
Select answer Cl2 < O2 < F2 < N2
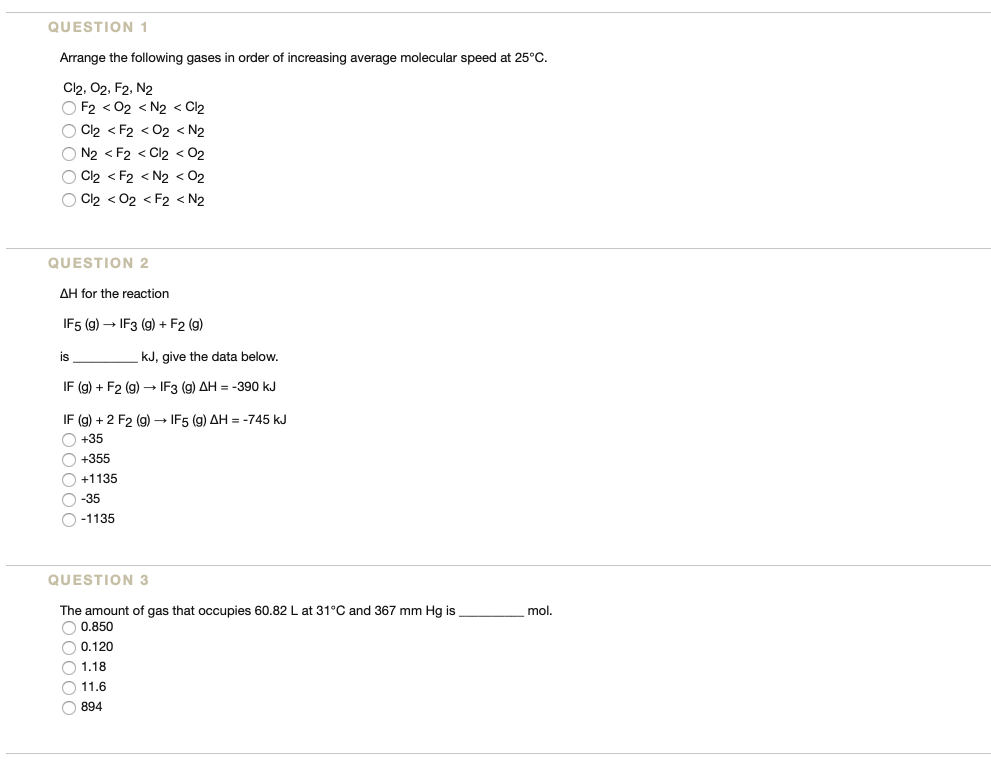68,199
